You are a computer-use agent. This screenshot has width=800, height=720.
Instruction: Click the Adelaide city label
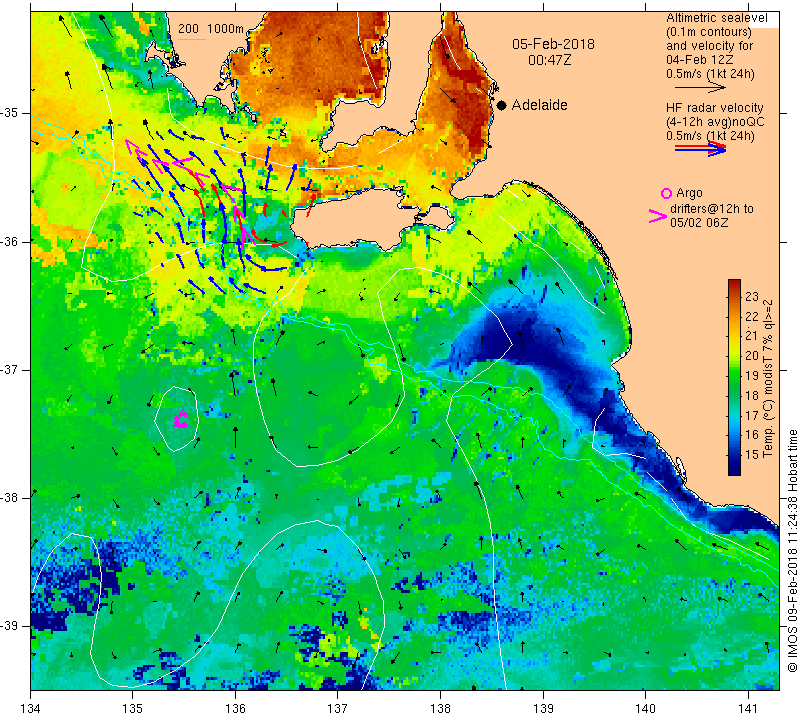pos(539,105)
